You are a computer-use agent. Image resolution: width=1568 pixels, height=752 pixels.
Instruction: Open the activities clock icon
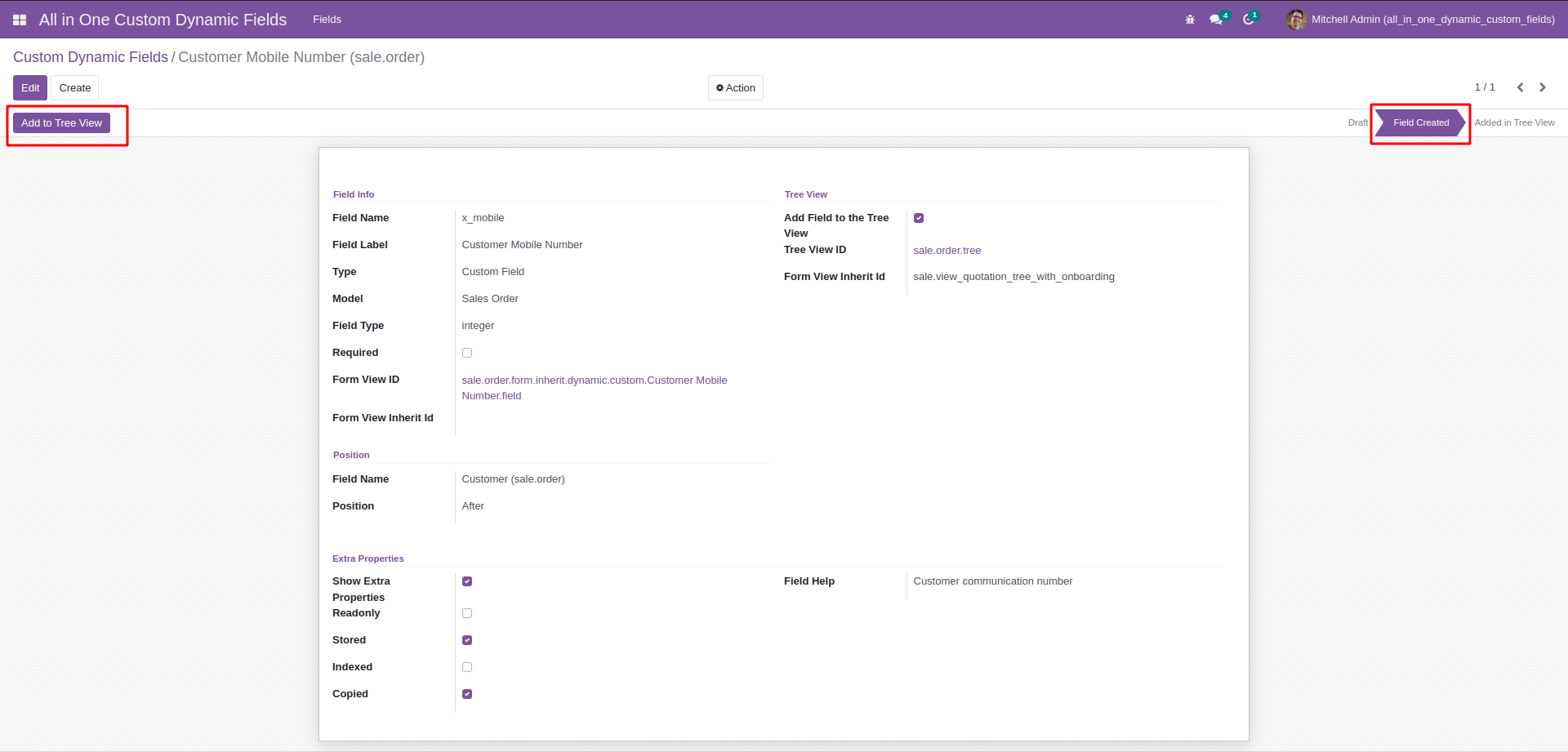1249,20
